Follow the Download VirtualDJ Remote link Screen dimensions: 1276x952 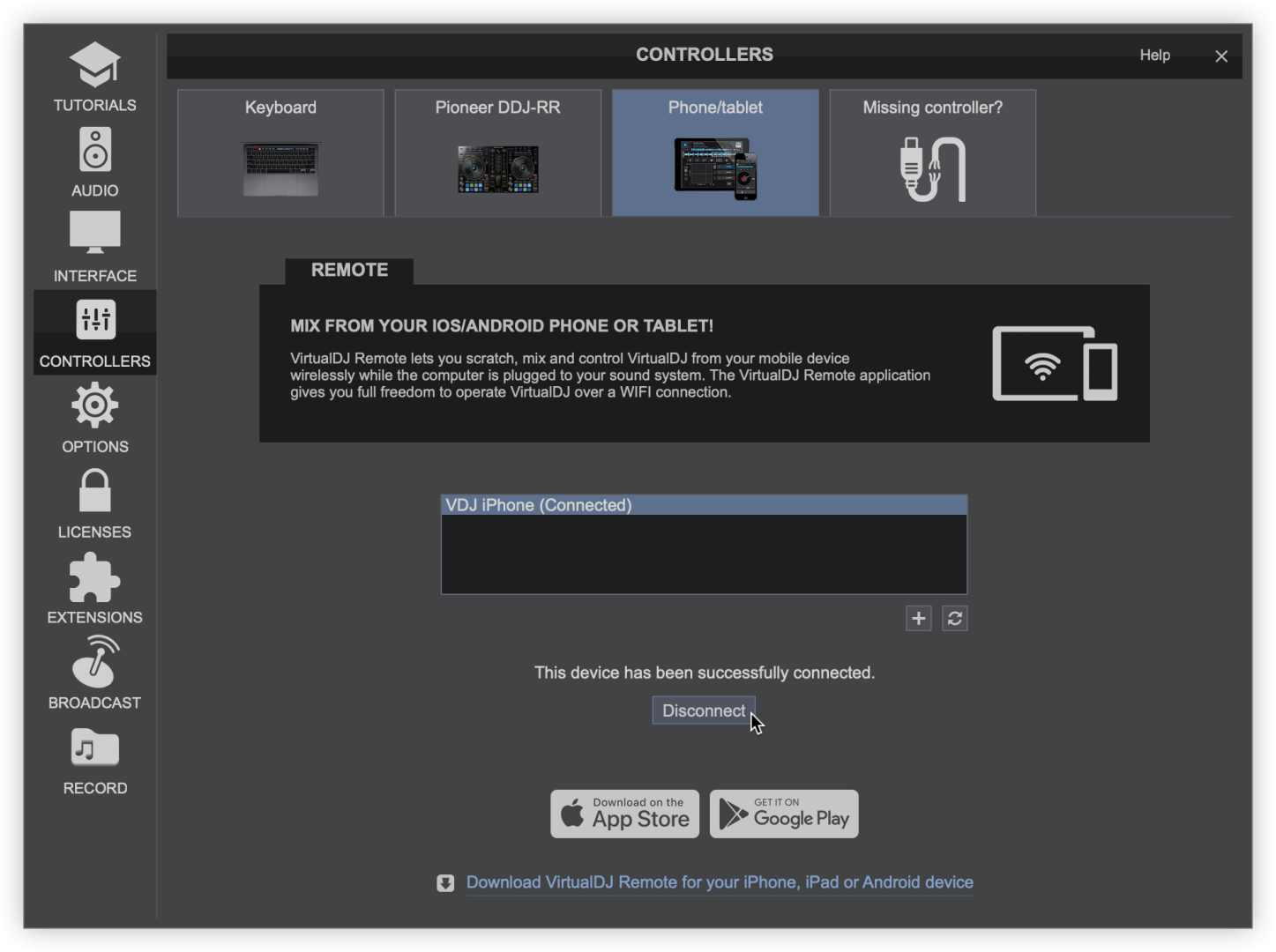(719, 882)
